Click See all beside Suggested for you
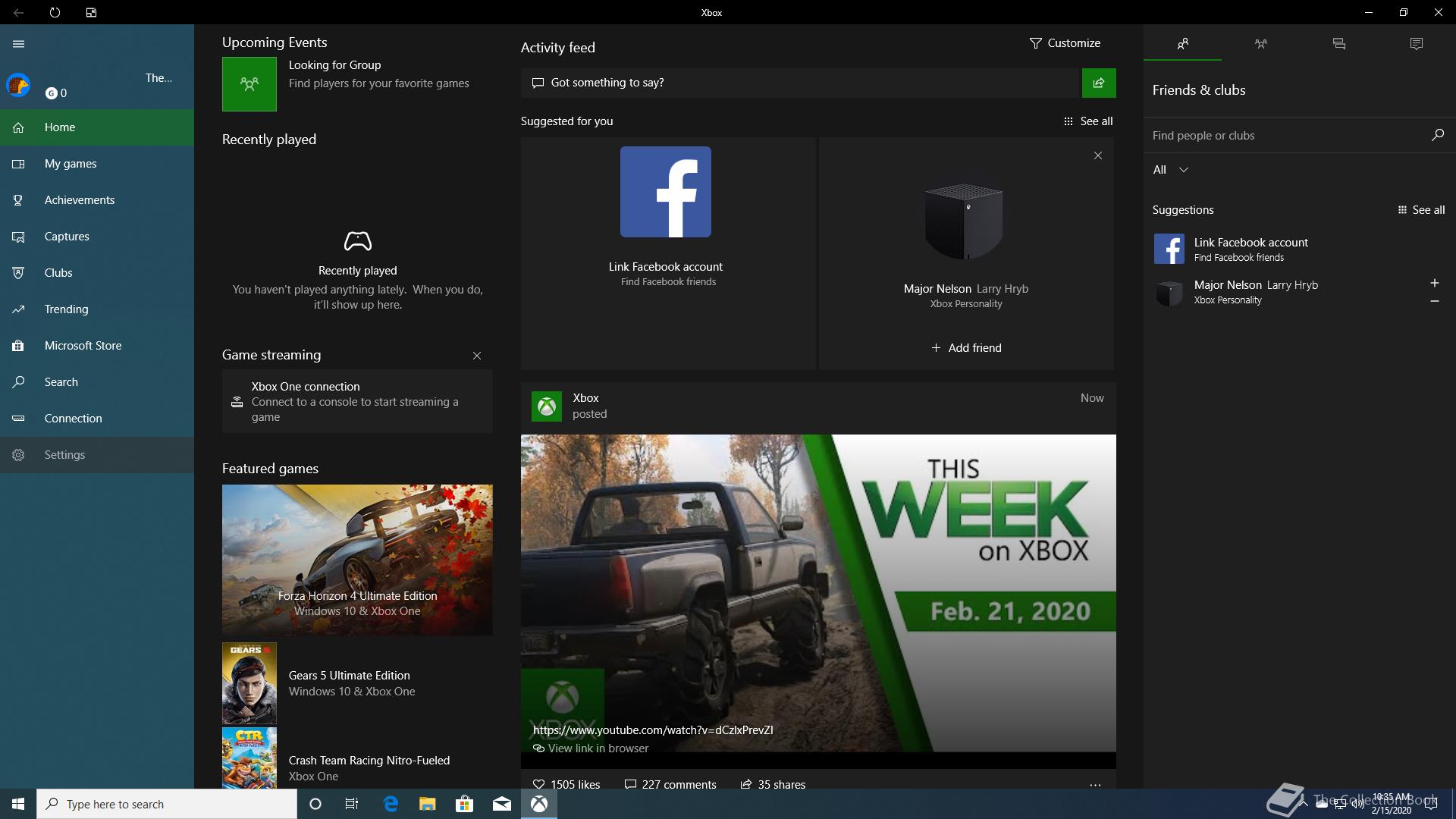 (1088, 121)
